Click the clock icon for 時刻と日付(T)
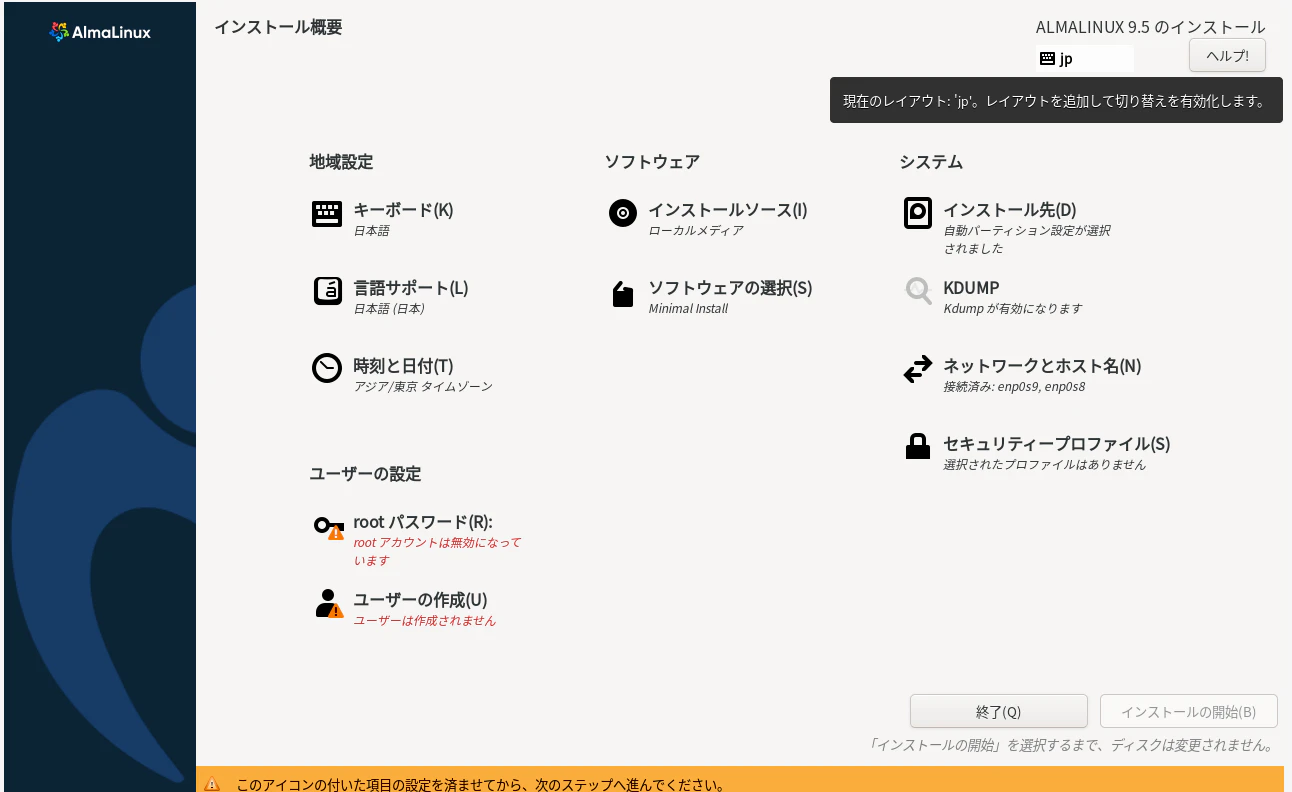Viewport: 1292px width, 792px height. point(327,368)
